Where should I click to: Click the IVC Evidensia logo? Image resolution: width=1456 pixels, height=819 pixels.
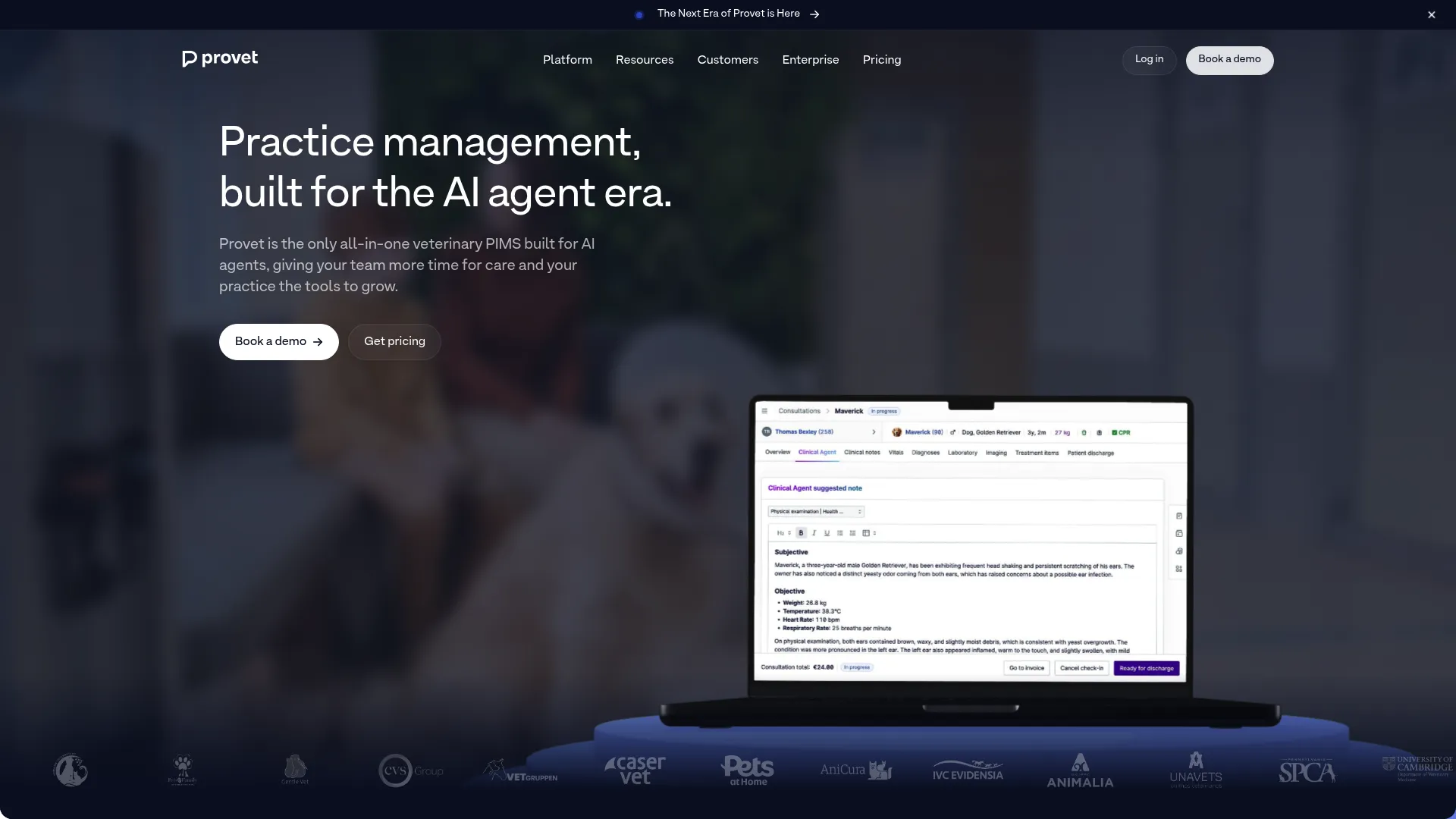pos(968,770)
